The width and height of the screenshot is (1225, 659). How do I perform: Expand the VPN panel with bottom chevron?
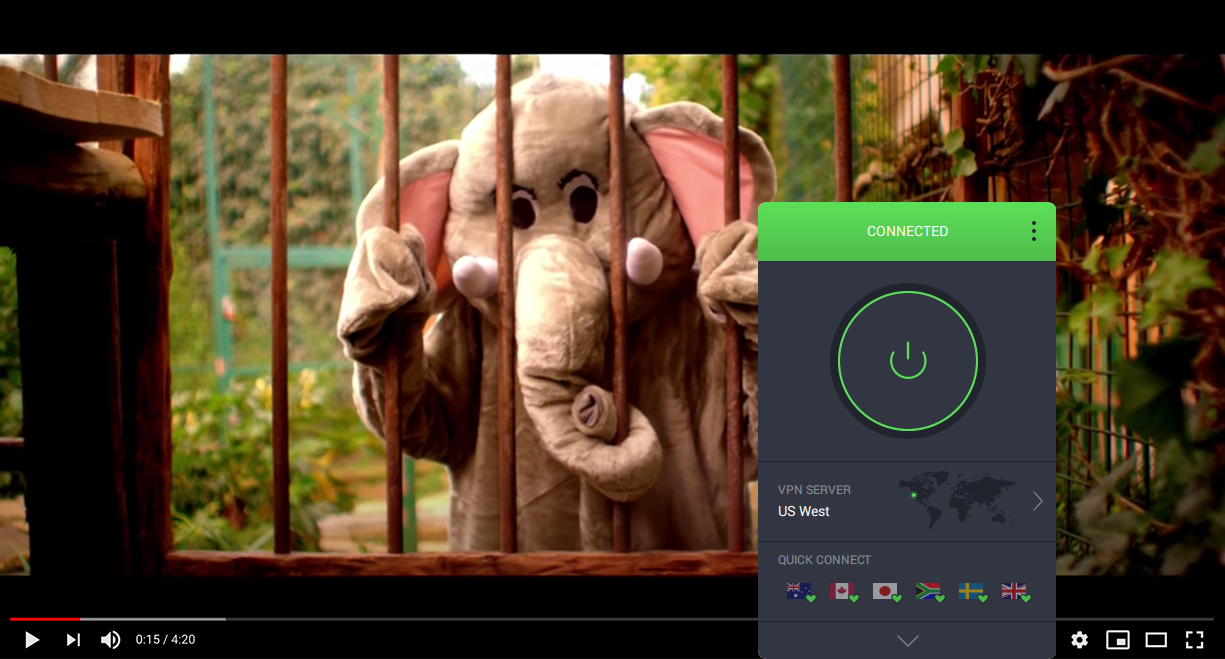tap(907, 640)
